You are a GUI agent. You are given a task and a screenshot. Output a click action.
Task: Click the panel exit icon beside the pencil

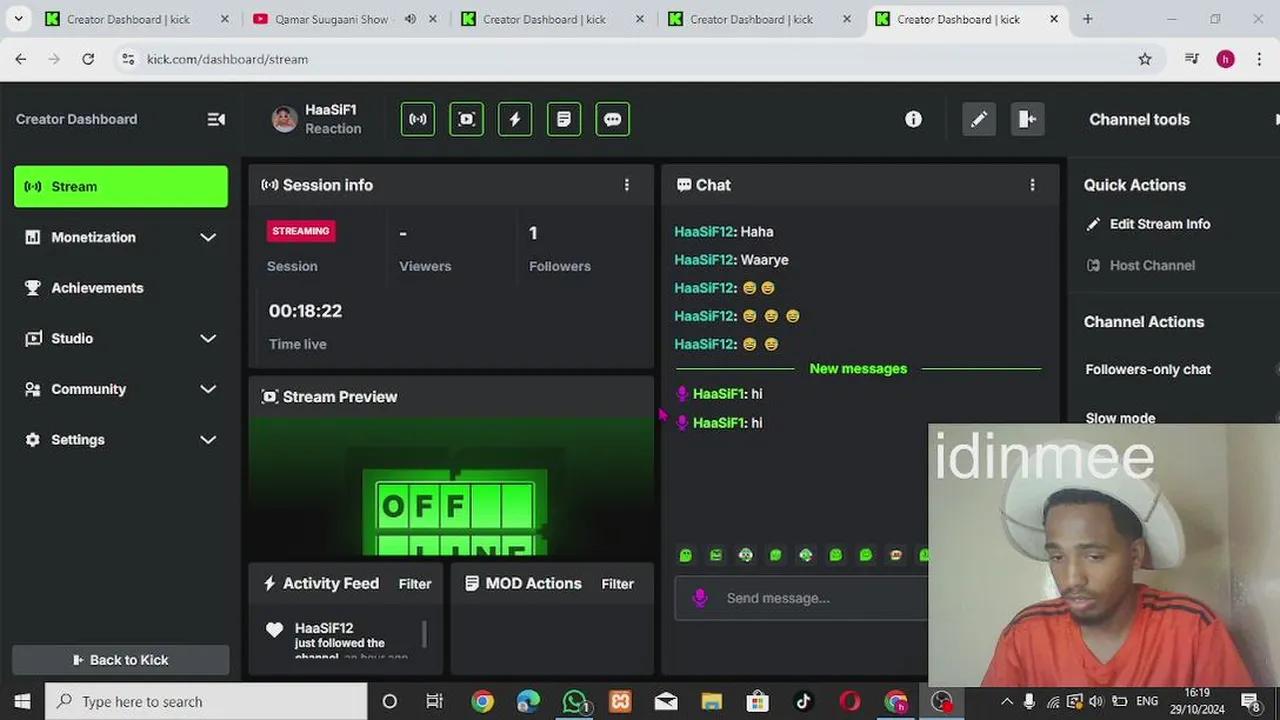pyautogui.click(x=1027, y=119)
